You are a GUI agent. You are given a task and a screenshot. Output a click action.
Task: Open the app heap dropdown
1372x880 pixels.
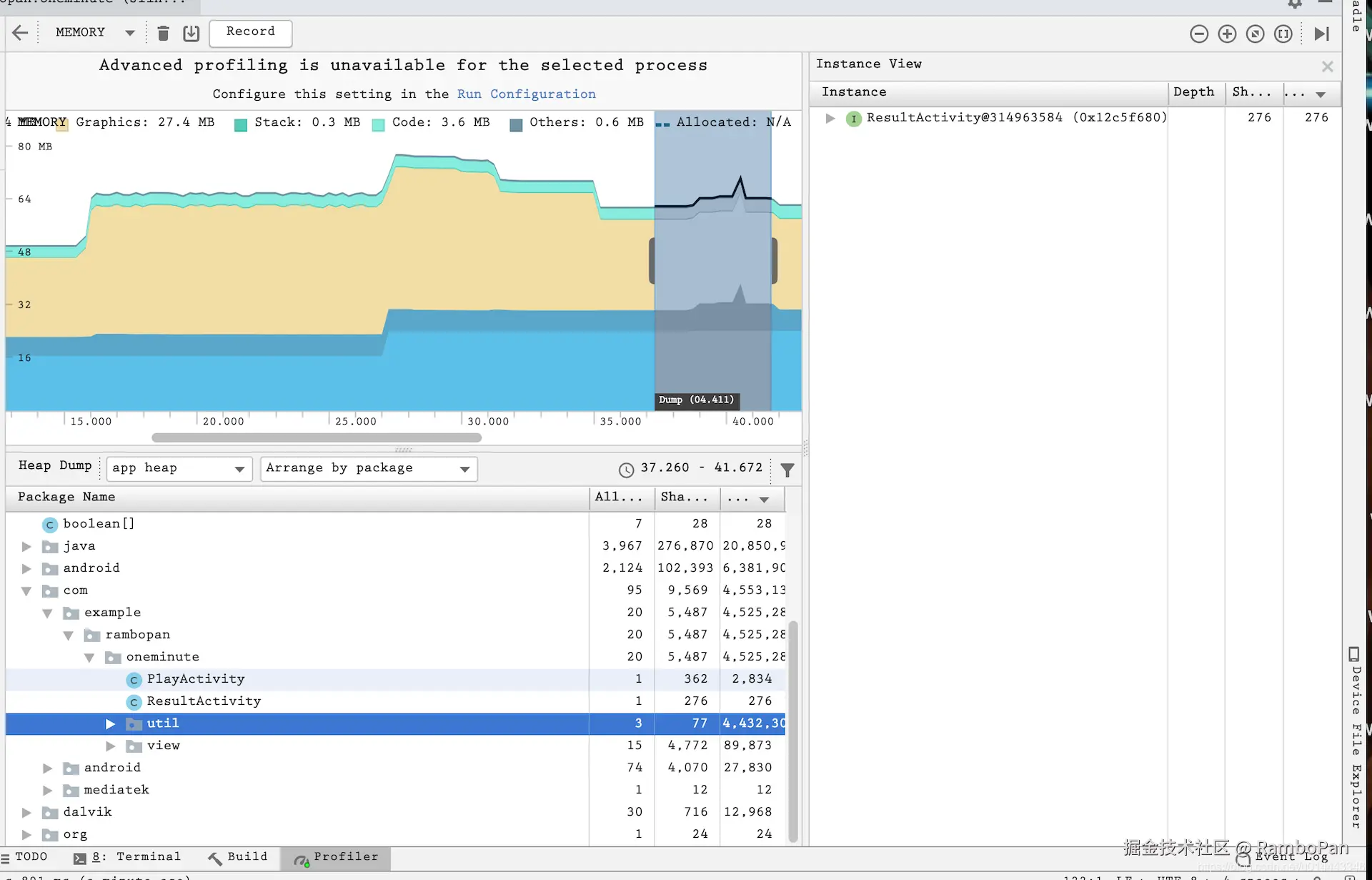[x=179, y=468]
